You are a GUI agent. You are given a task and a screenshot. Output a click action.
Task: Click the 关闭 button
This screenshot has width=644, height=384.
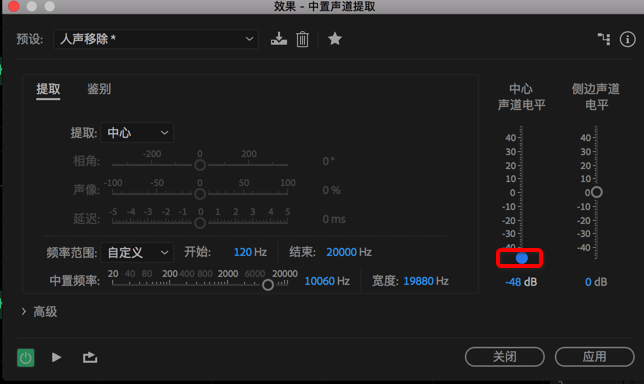click(x=505, y=356)
